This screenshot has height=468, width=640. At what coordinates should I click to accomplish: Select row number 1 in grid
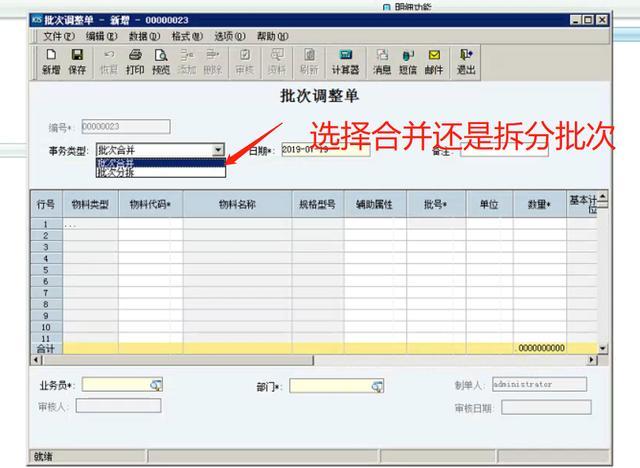coord(47,224)
